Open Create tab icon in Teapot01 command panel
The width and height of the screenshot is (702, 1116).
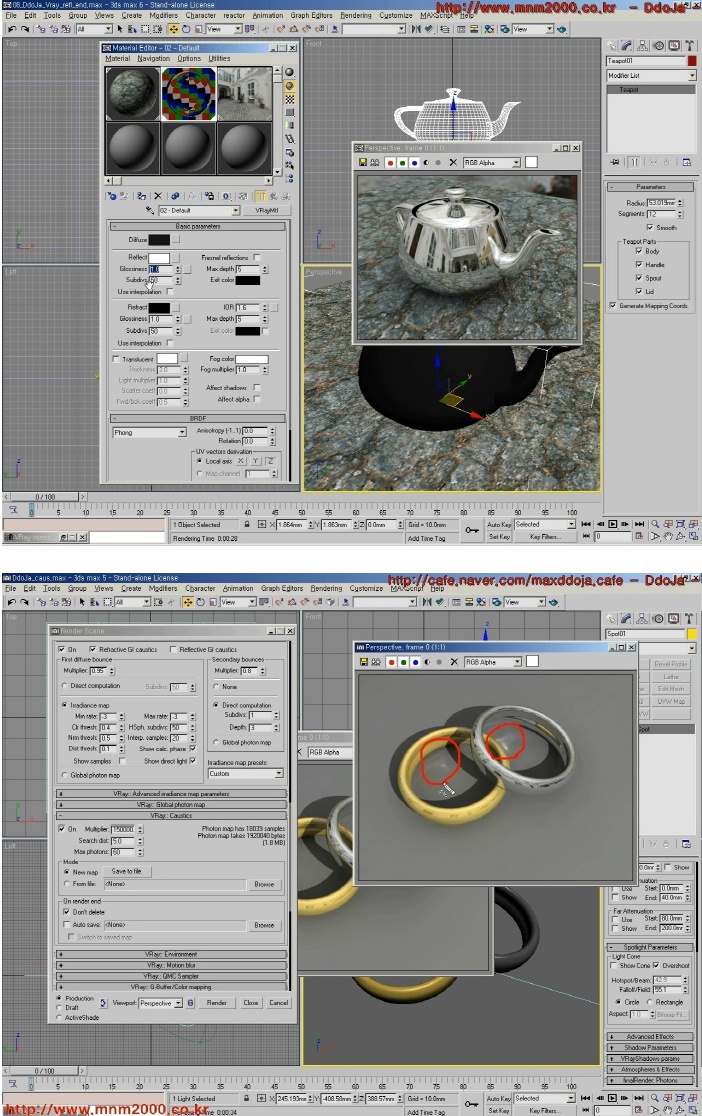tap(612, 46)
